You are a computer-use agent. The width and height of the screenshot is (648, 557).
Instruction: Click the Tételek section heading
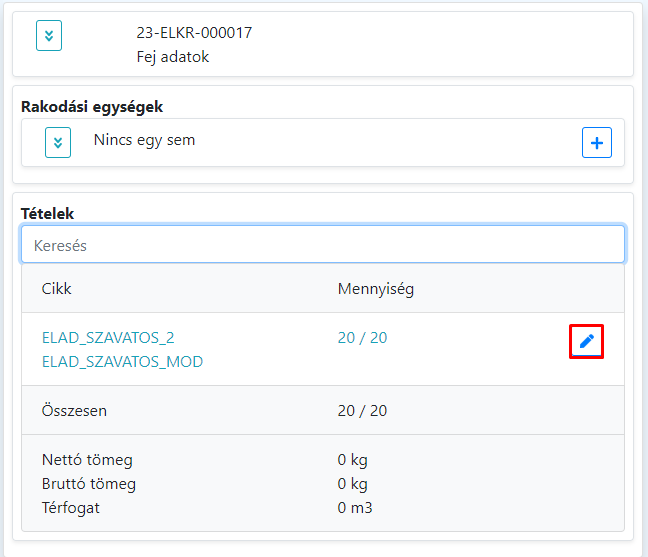(x=48, y=213)
